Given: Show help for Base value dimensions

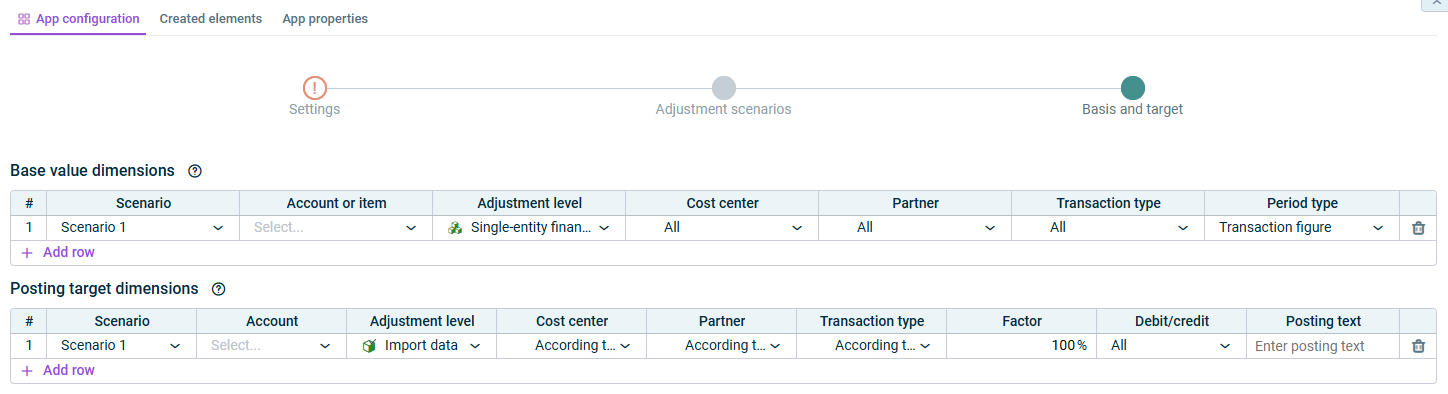Looking at the screenshot, I should (x=195, y=171).
